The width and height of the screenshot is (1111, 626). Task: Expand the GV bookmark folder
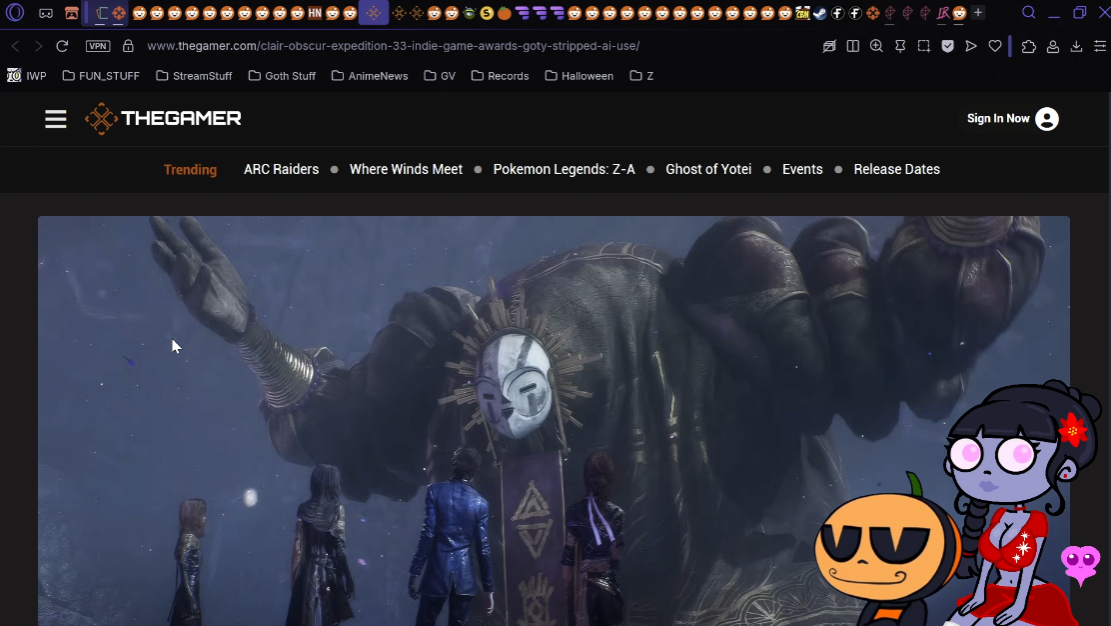pos(439,76)
